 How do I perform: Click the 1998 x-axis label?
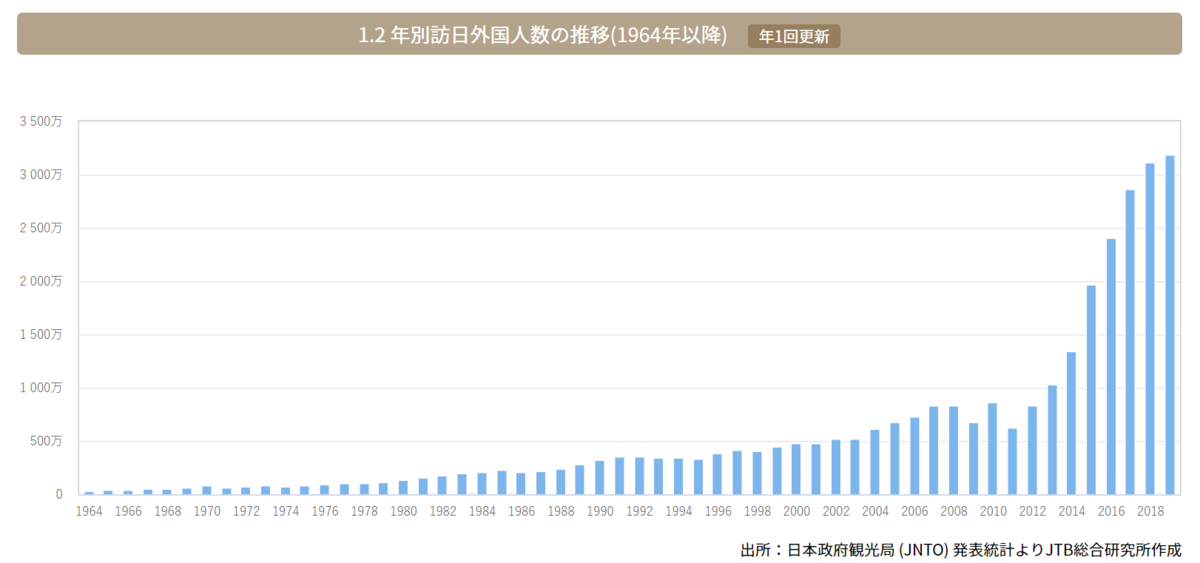(757, 511)
